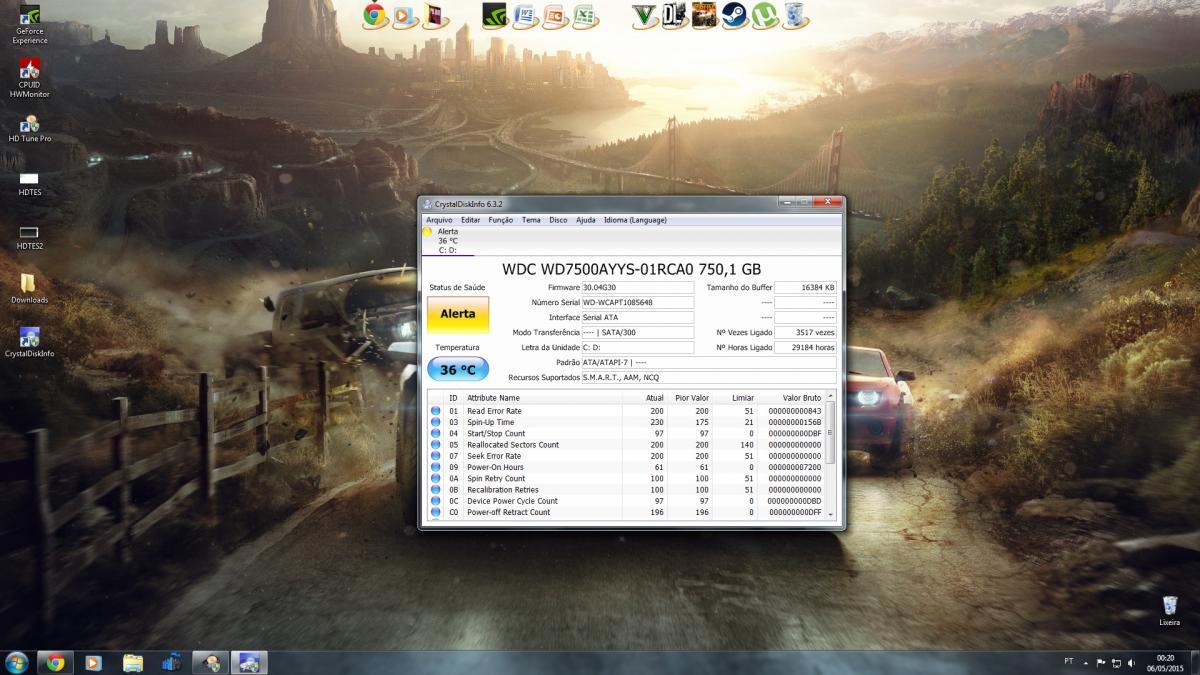Launch uTorrent from the top dock
The width and height of the screenshot is (1200, 675).
coord(764,14)
